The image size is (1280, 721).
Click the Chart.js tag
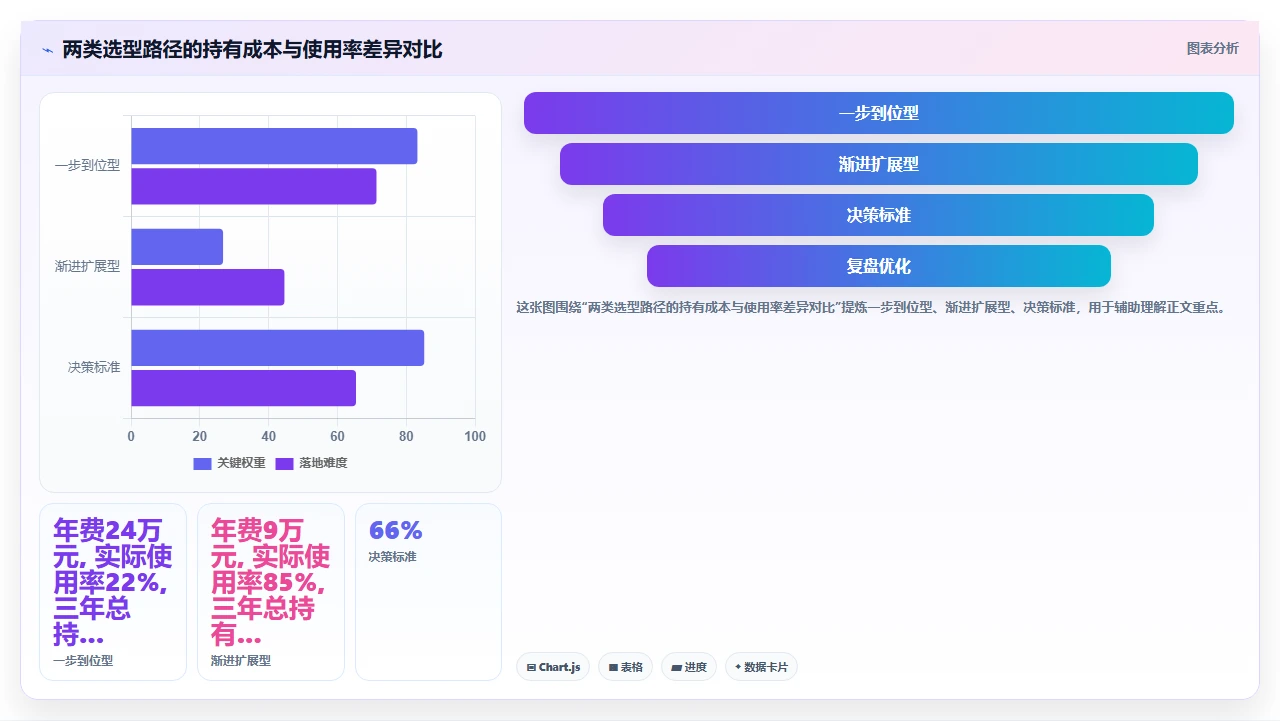coord(553,667)
